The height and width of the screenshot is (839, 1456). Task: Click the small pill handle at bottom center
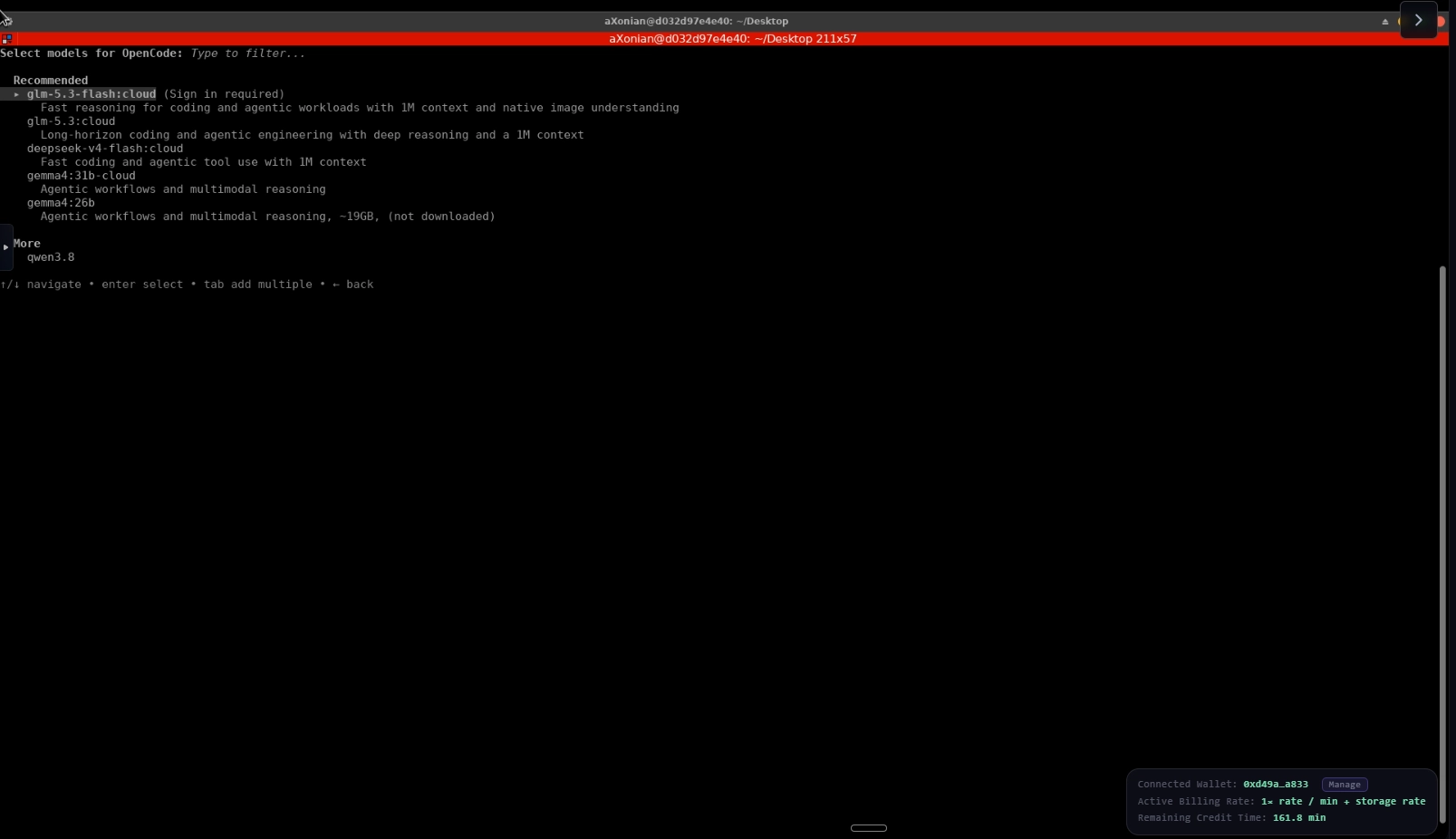click(868, 828)
